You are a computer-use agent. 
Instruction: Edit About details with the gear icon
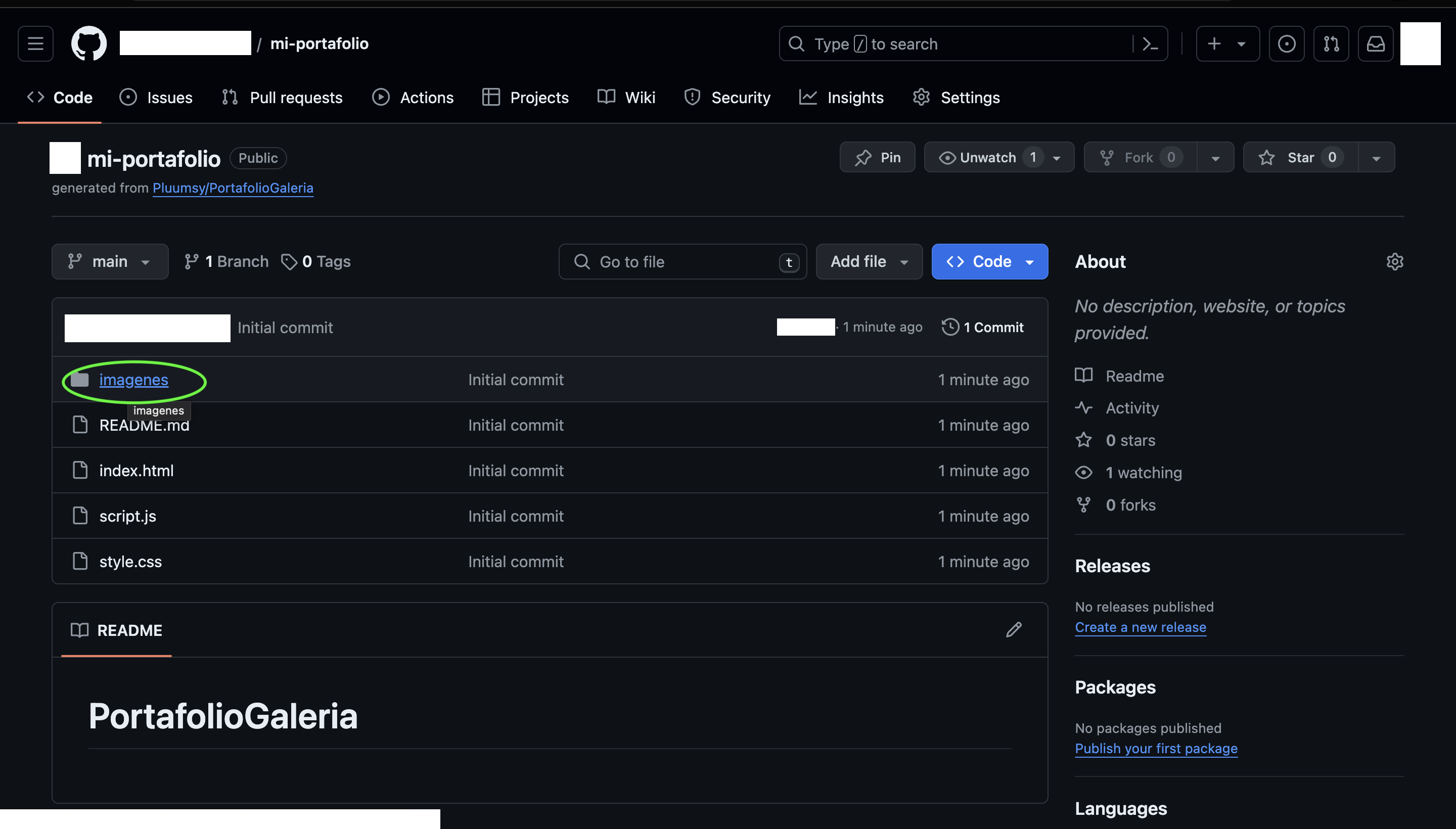[1394, 261]
